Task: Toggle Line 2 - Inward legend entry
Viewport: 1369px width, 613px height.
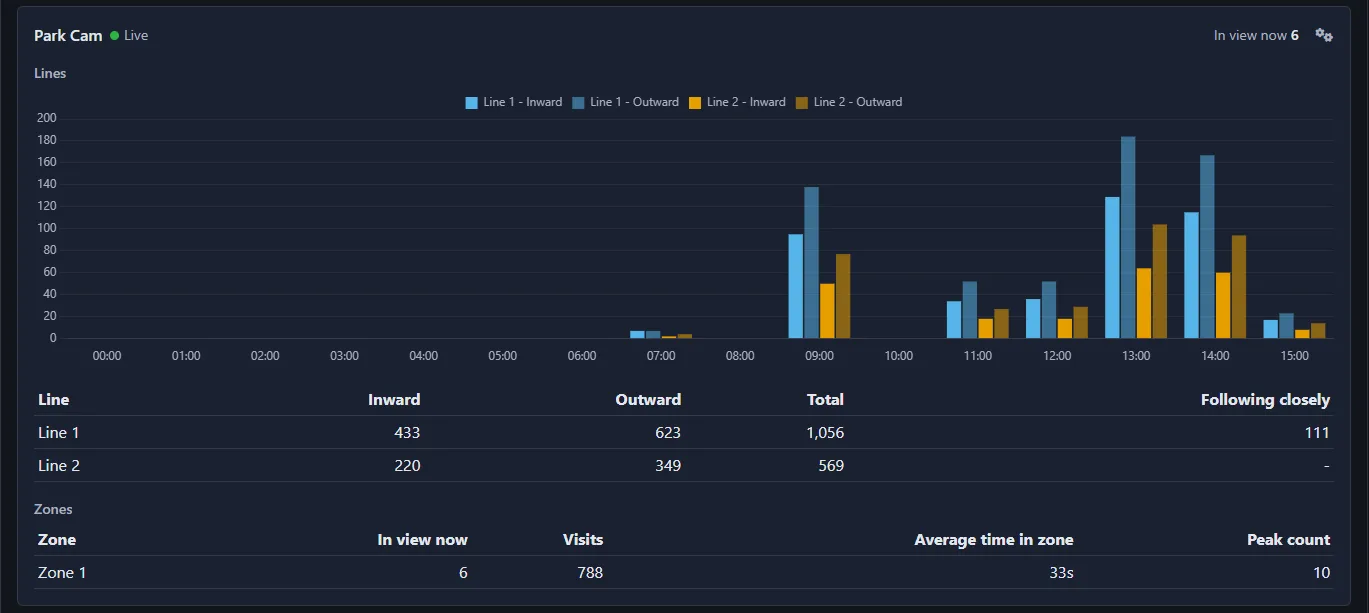Action: [x=737, y=102]
